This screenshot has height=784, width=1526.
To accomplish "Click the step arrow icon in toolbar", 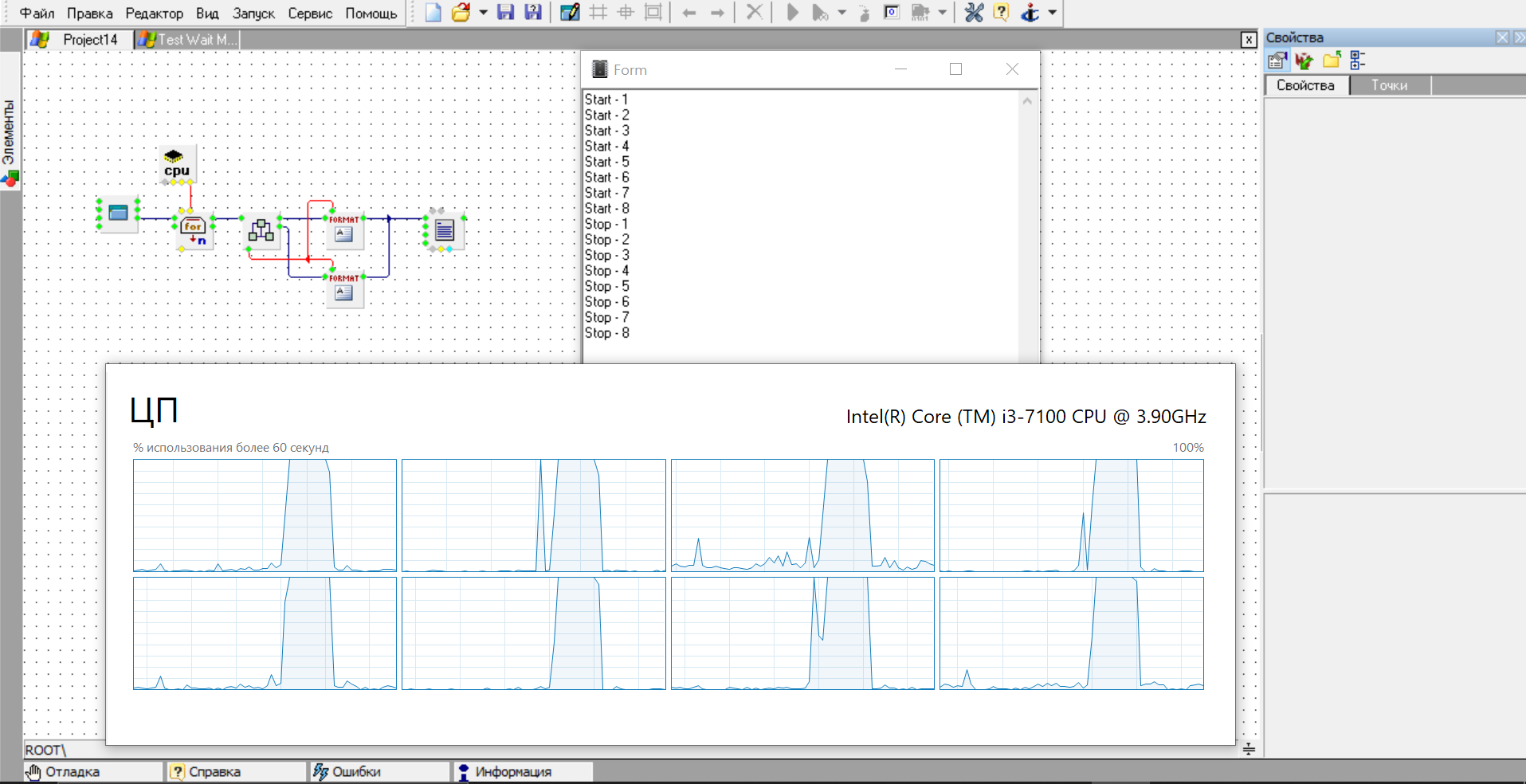I will pyautogui.click(x=865, y=13).
